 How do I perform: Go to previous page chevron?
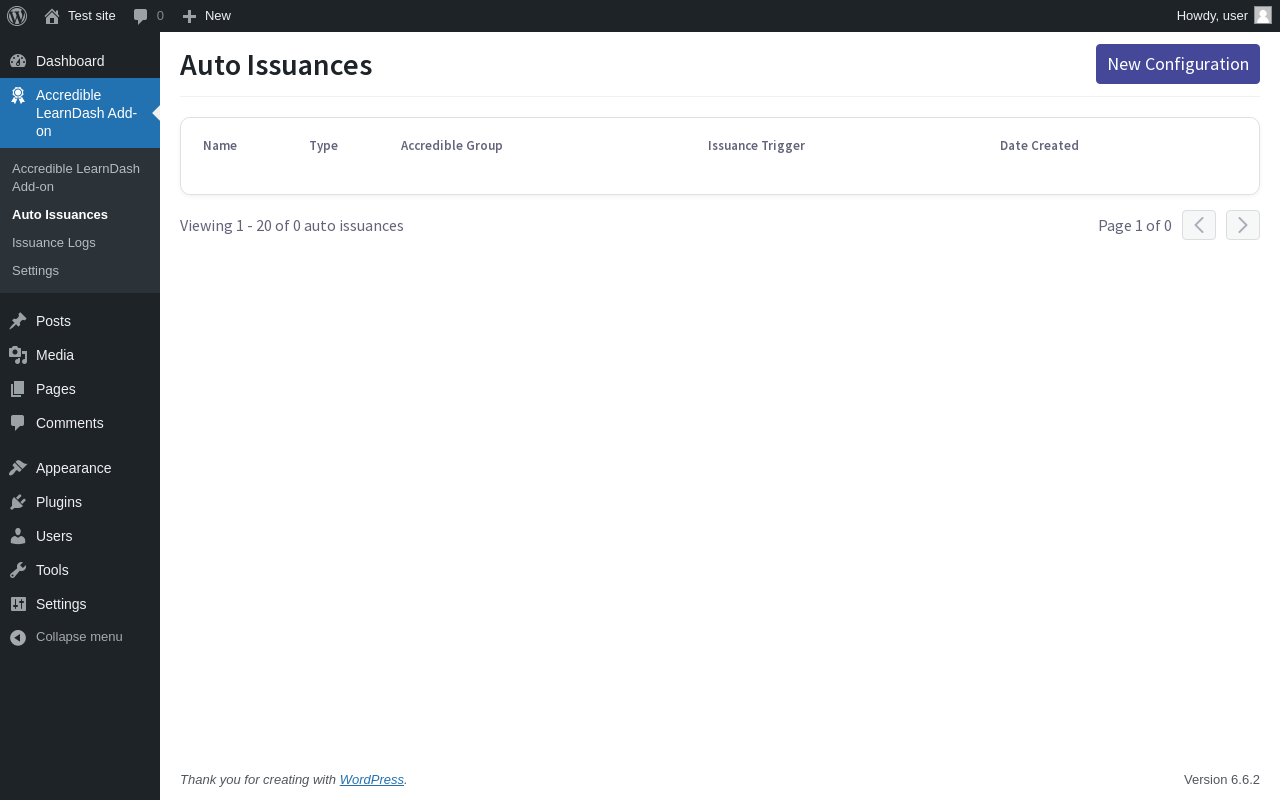[1199, 225]
